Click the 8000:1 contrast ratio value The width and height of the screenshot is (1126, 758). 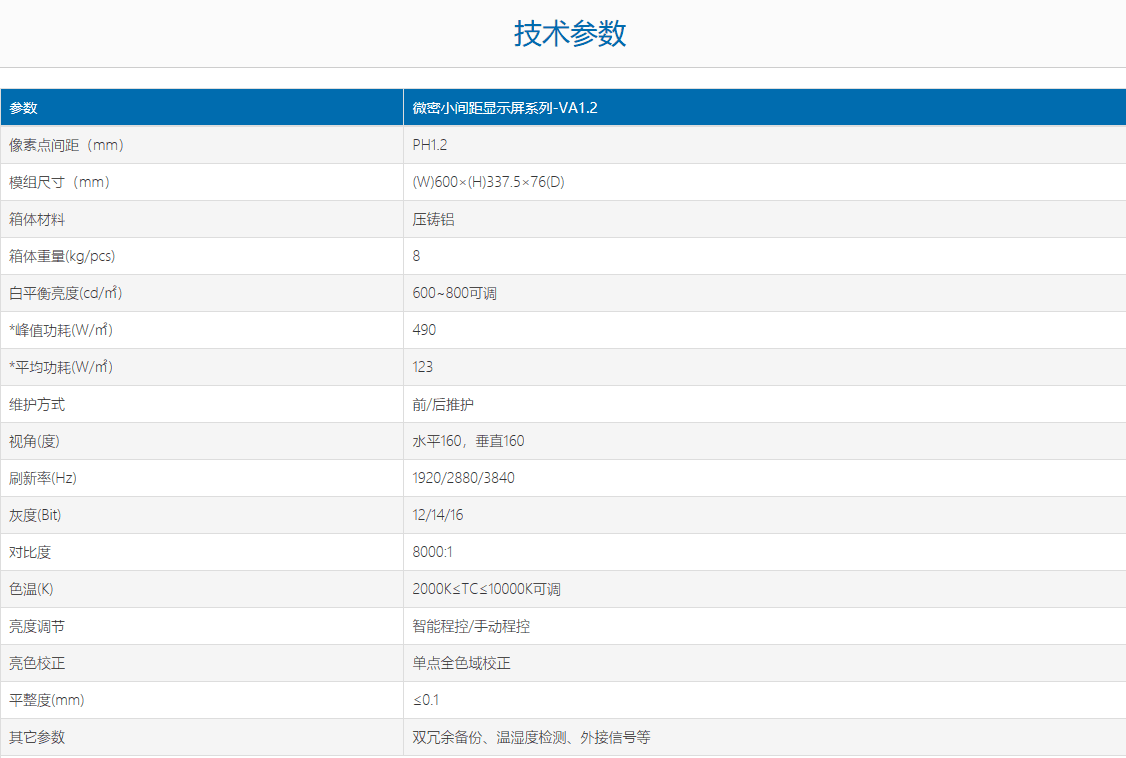click(x=432, y=552)
